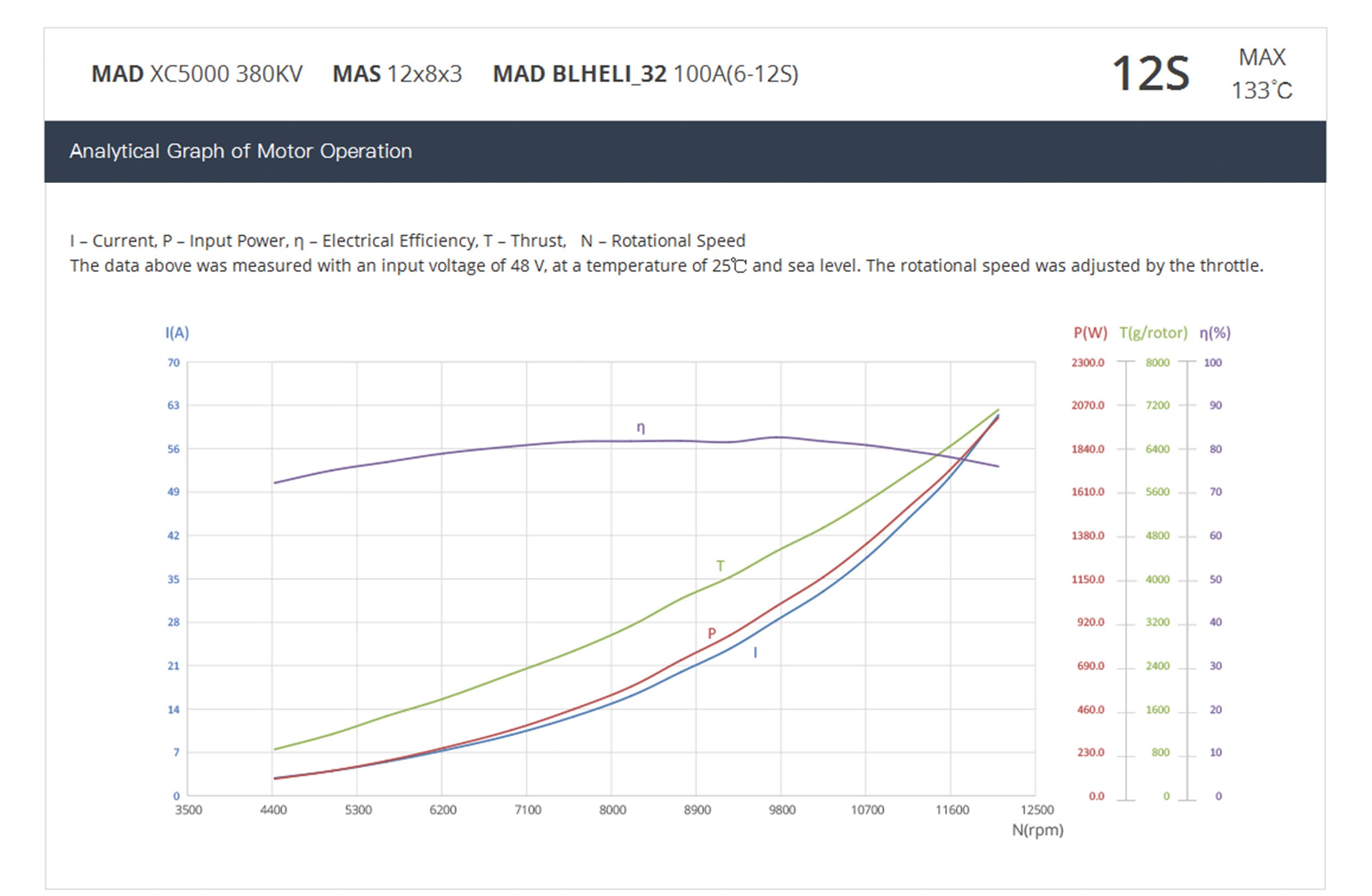Click the T(g/rotor) axis title

(1153, 333)
